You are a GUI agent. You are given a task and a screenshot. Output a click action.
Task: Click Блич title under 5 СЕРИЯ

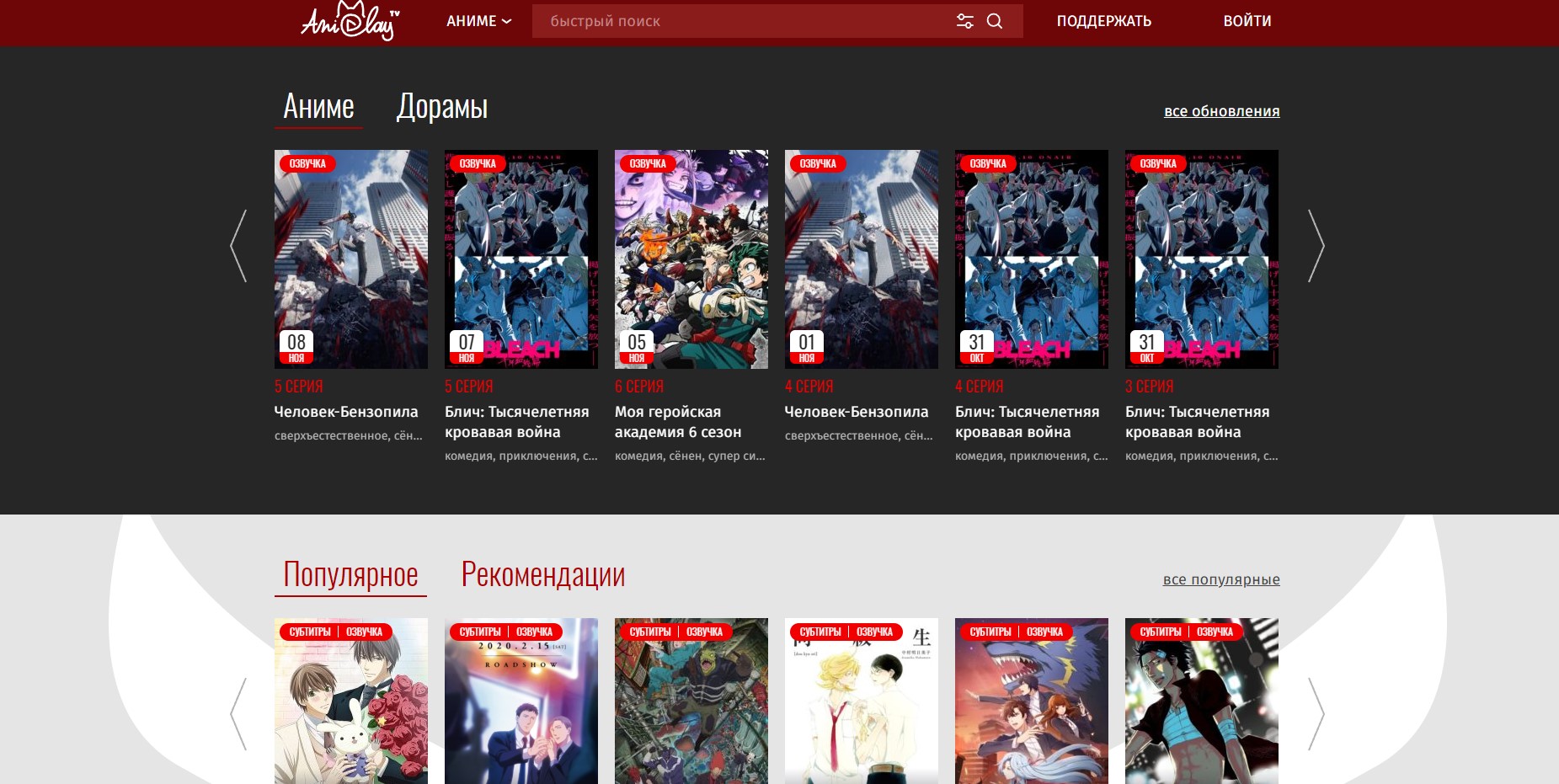pos(517,422)
